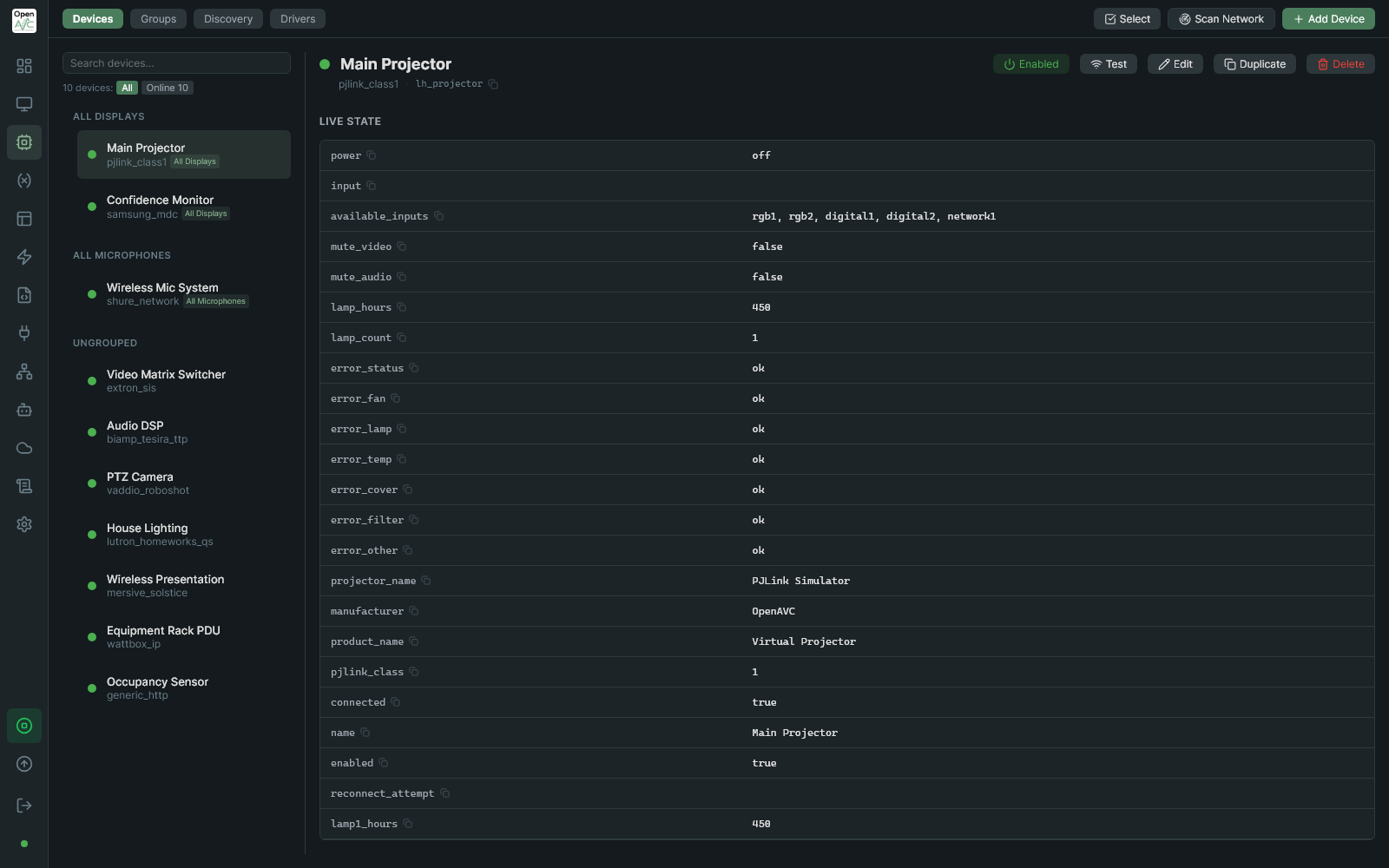The width and height of the screenshot is (1389, 868).
Task: Copy the lamp_hours state key
Action: (402, 307)
